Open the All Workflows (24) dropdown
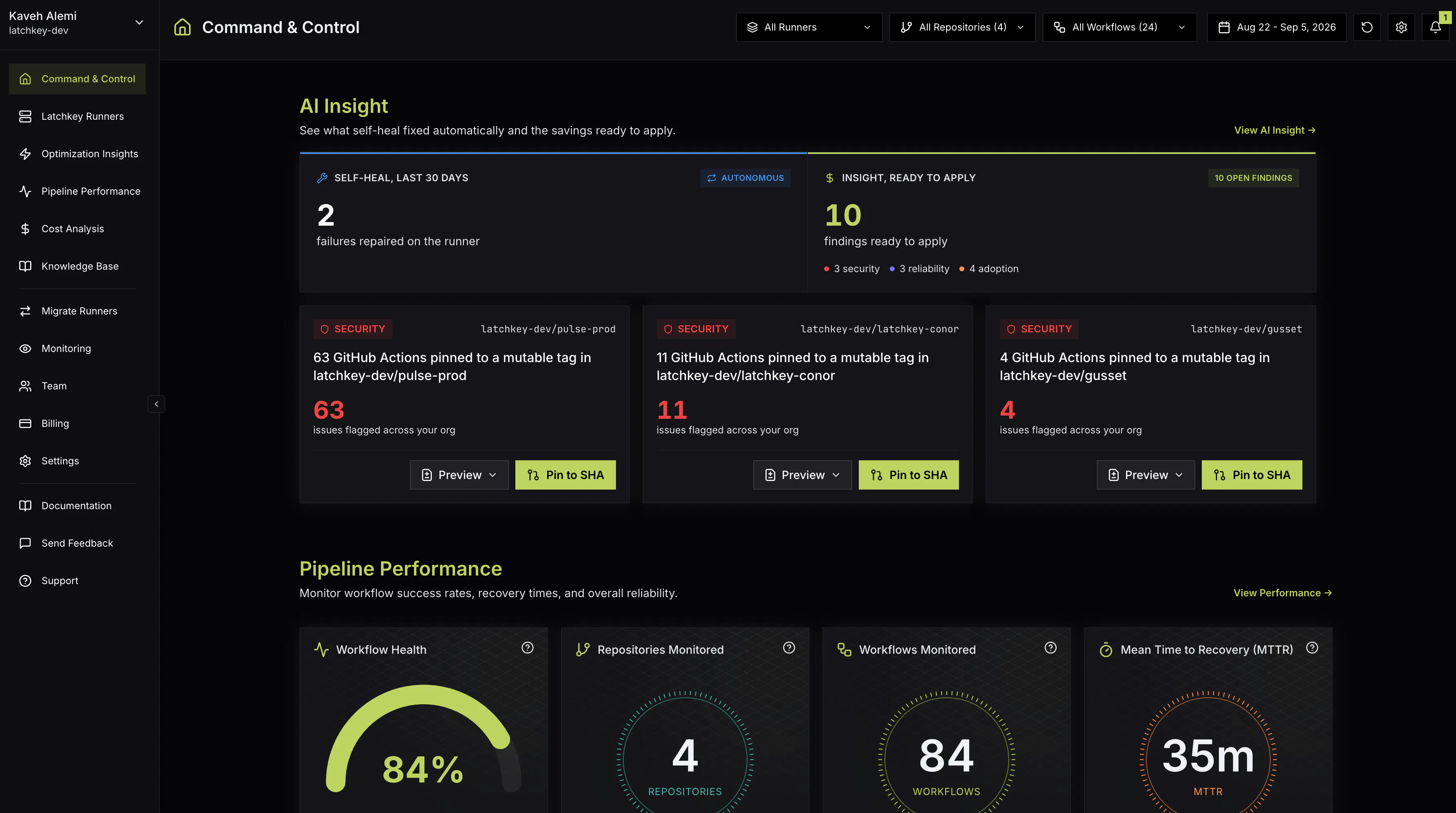 [x=1119, y=27]
